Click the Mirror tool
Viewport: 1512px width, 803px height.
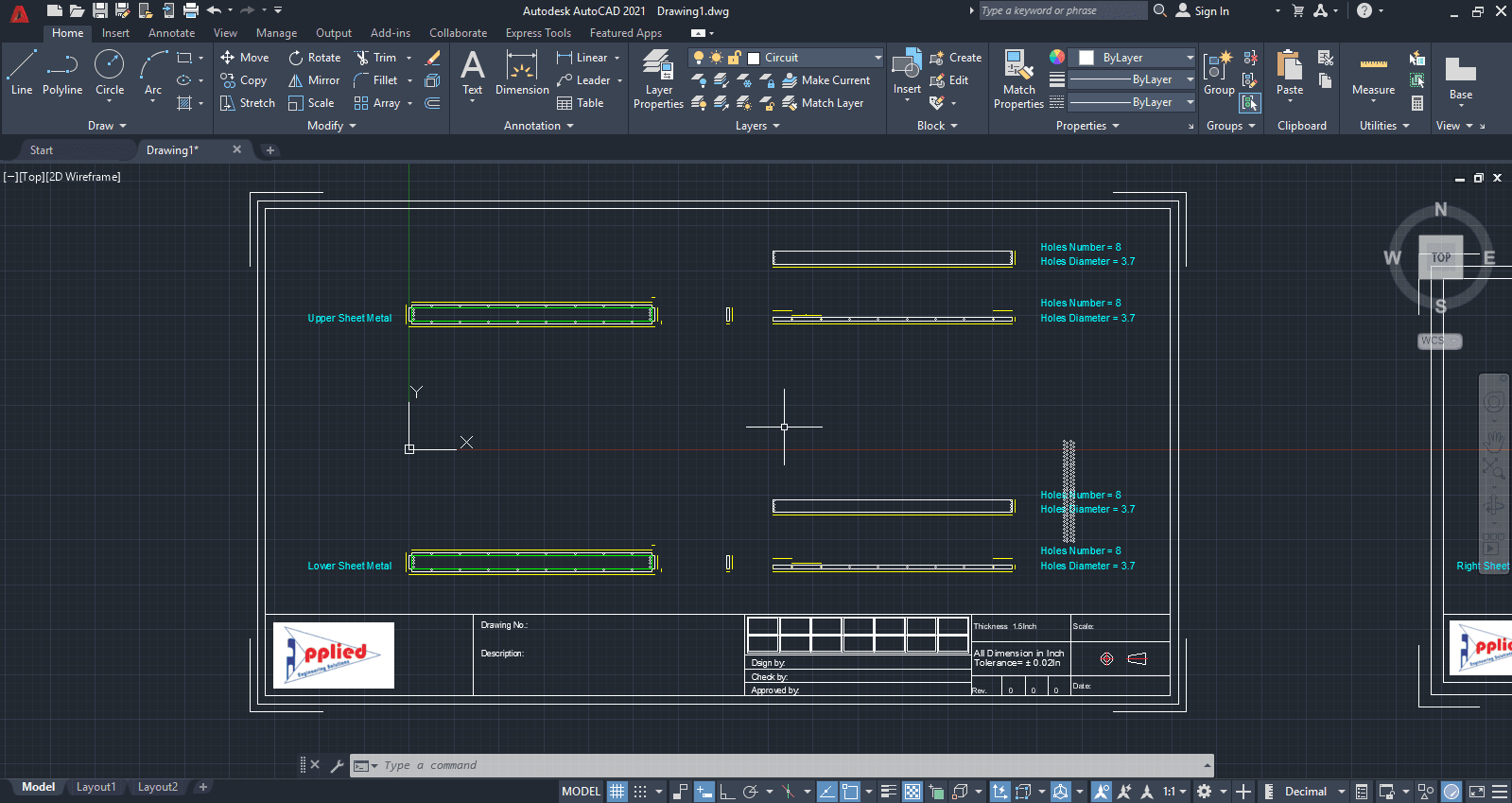point(314,80)
